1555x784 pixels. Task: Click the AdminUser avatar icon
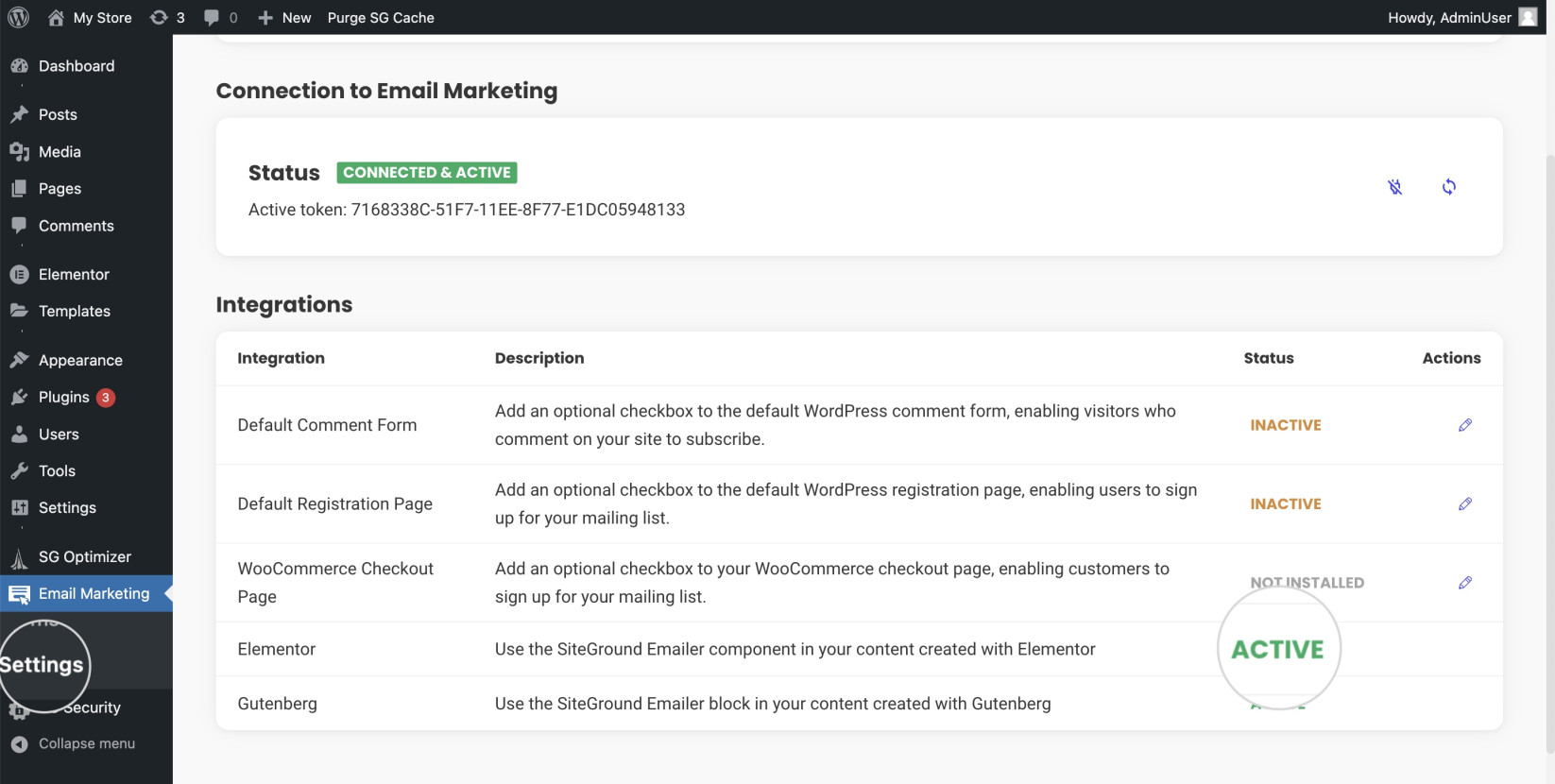tap(1528, 17)
